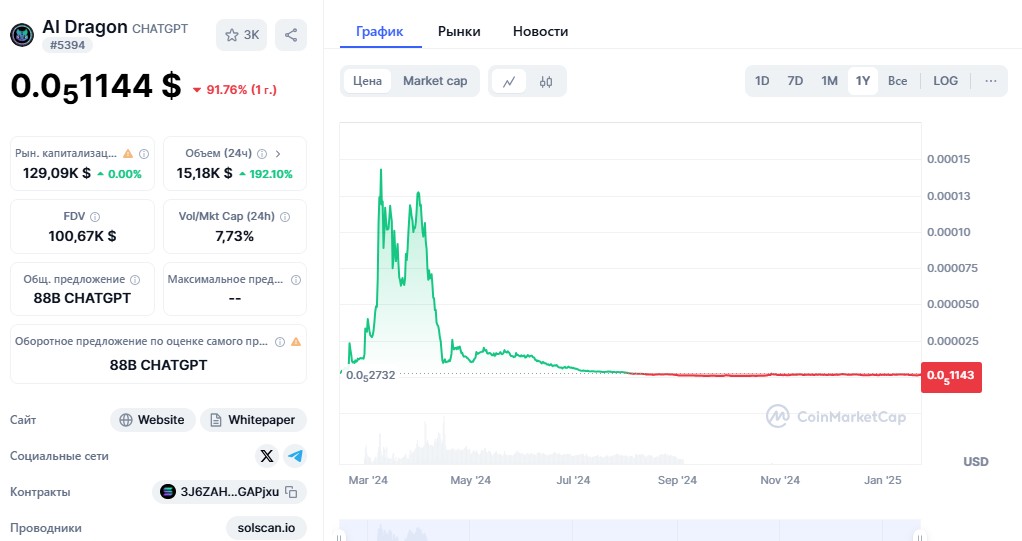View market cap warning triangle icon
The height and width of the screenshot is (541, 1022).
(128, 154)
